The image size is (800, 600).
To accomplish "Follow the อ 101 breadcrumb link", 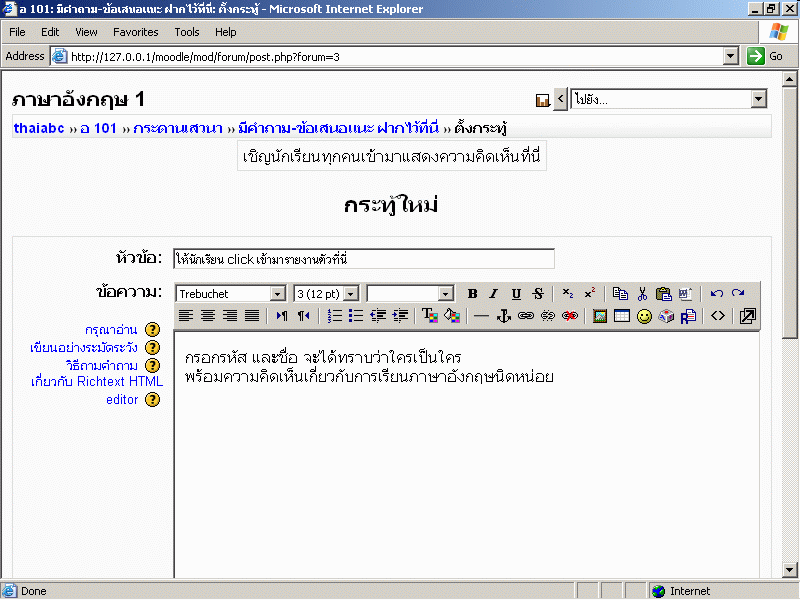I will click(98, 128).
